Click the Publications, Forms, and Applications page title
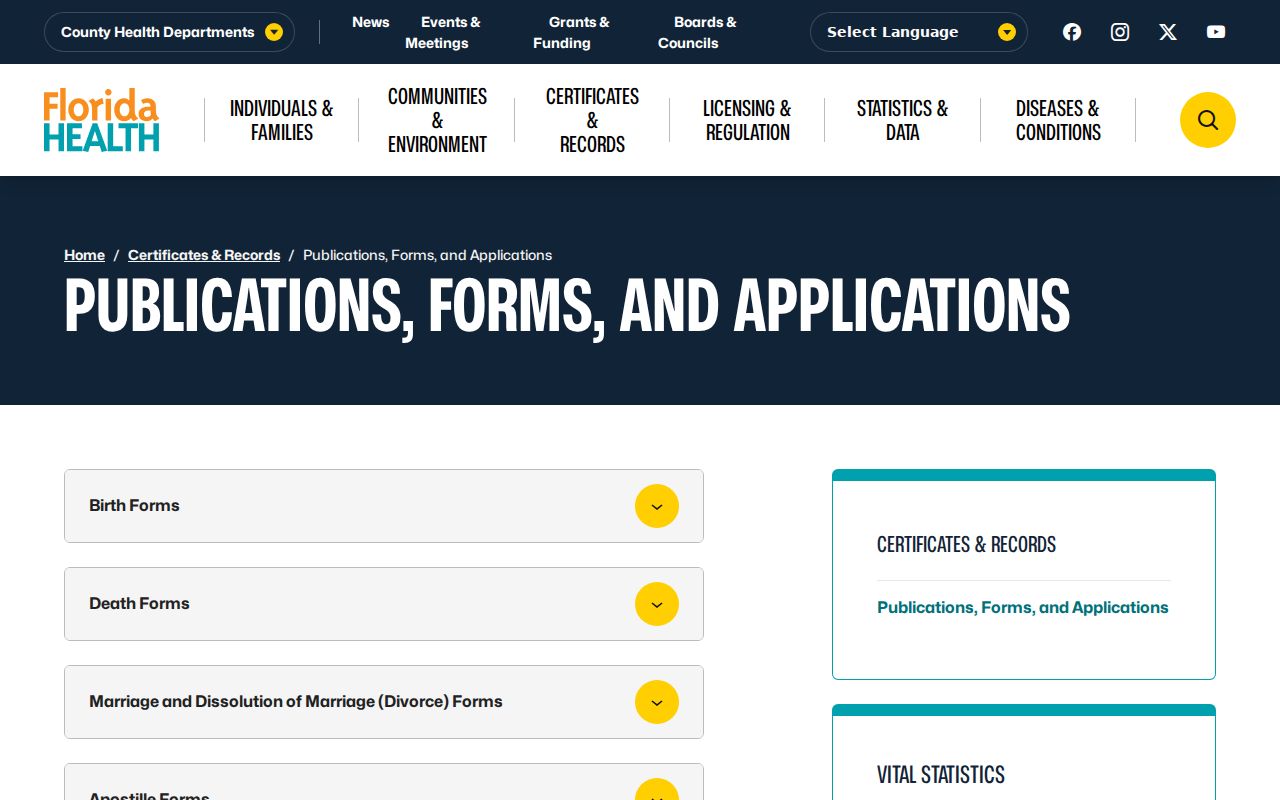Screen dimensions: 1280x800 pos(567,305)
